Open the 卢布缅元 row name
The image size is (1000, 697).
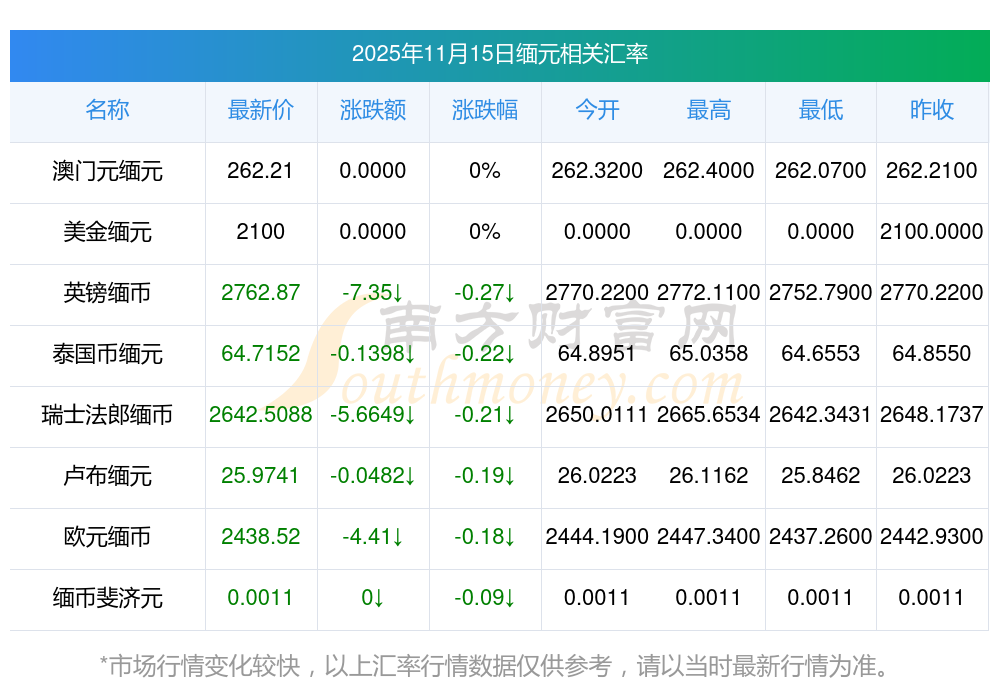(x=107, y=476)
